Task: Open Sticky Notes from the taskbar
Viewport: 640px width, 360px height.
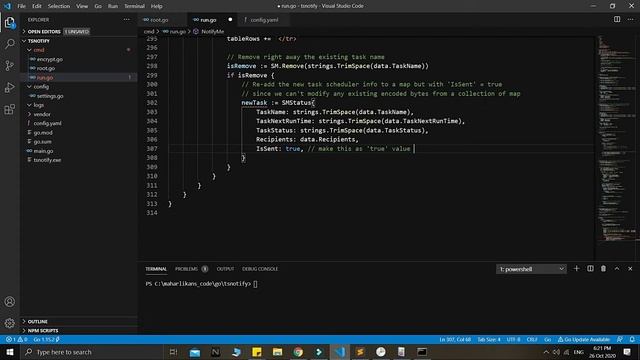Action: pos(257,352)
